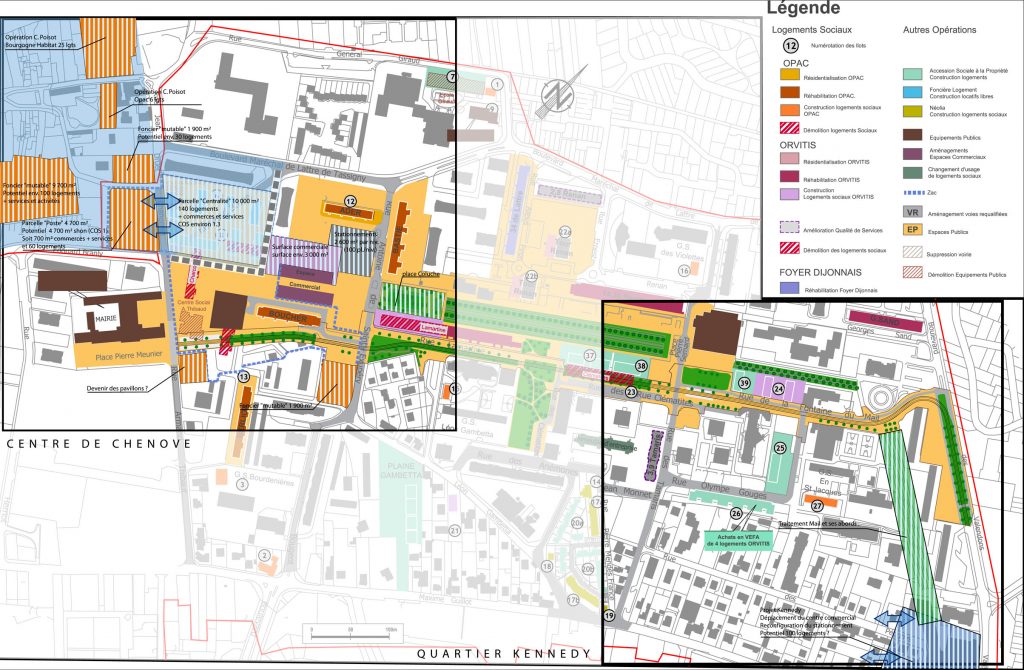The height and width of the screenshot is (670, 1024).
Task: Select Démolition logements Sociaux hatched swatch under OPAC
Action: (790, 128)
